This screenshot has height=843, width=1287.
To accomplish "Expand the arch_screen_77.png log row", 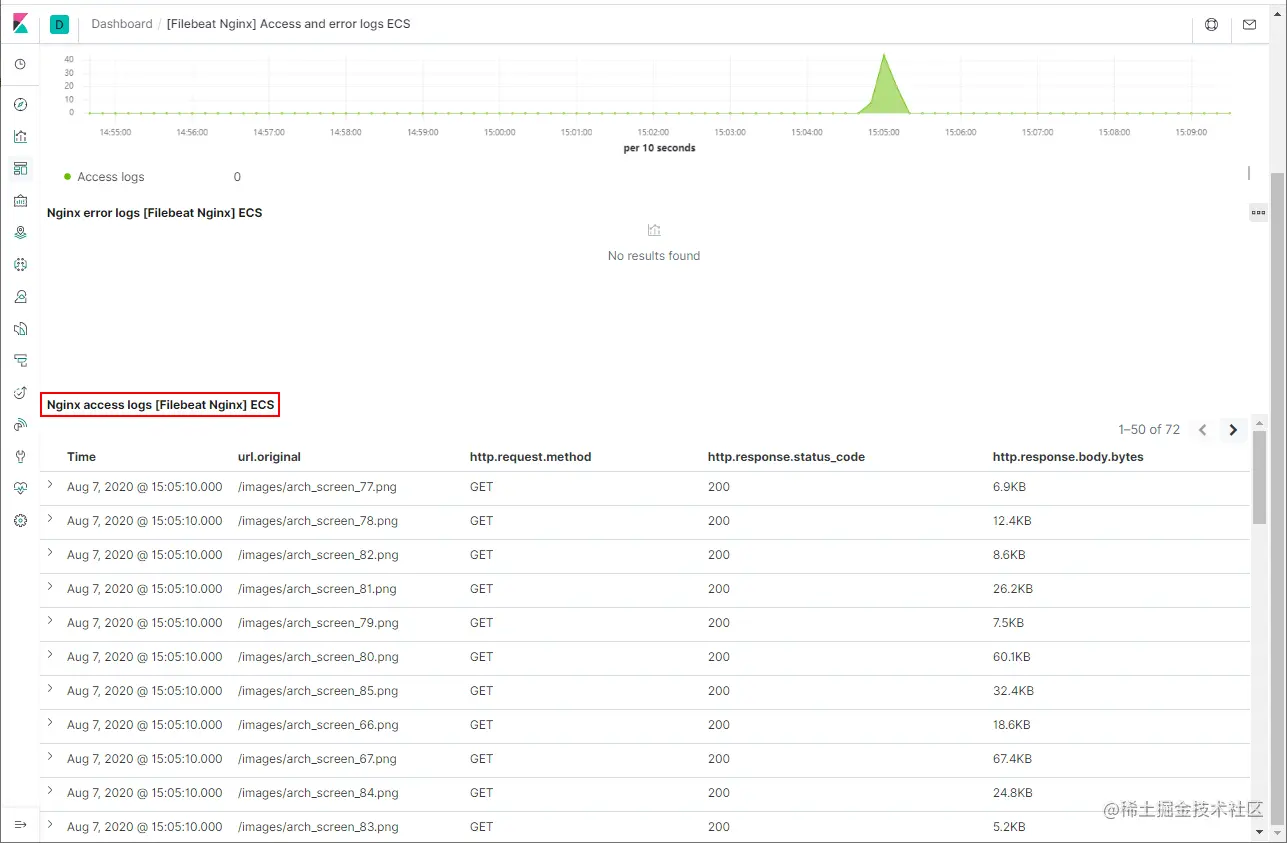I will click(x=50, y=485).
